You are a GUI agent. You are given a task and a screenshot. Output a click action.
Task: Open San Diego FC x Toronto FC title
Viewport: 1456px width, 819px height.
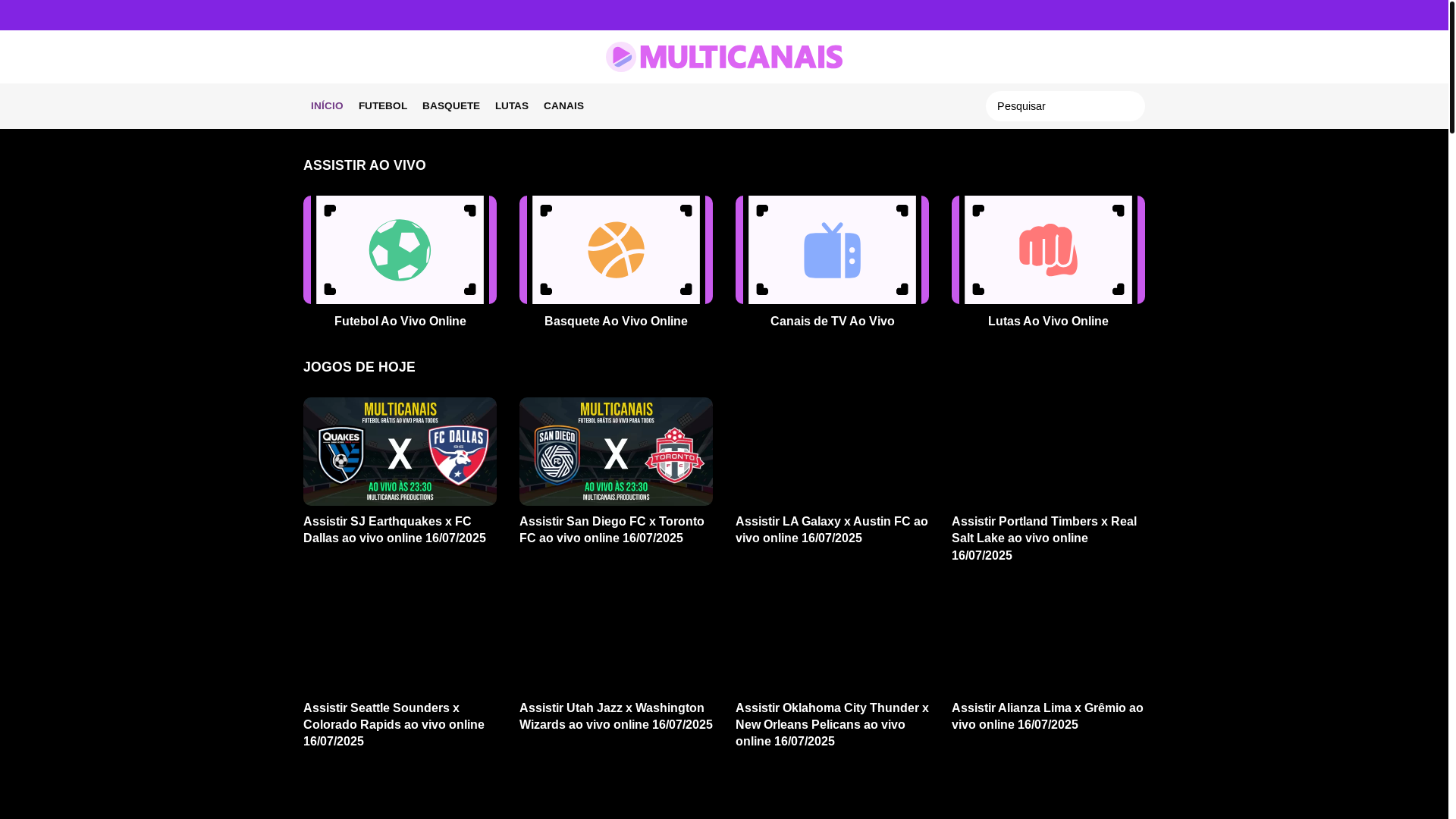[x=612, y=530]
